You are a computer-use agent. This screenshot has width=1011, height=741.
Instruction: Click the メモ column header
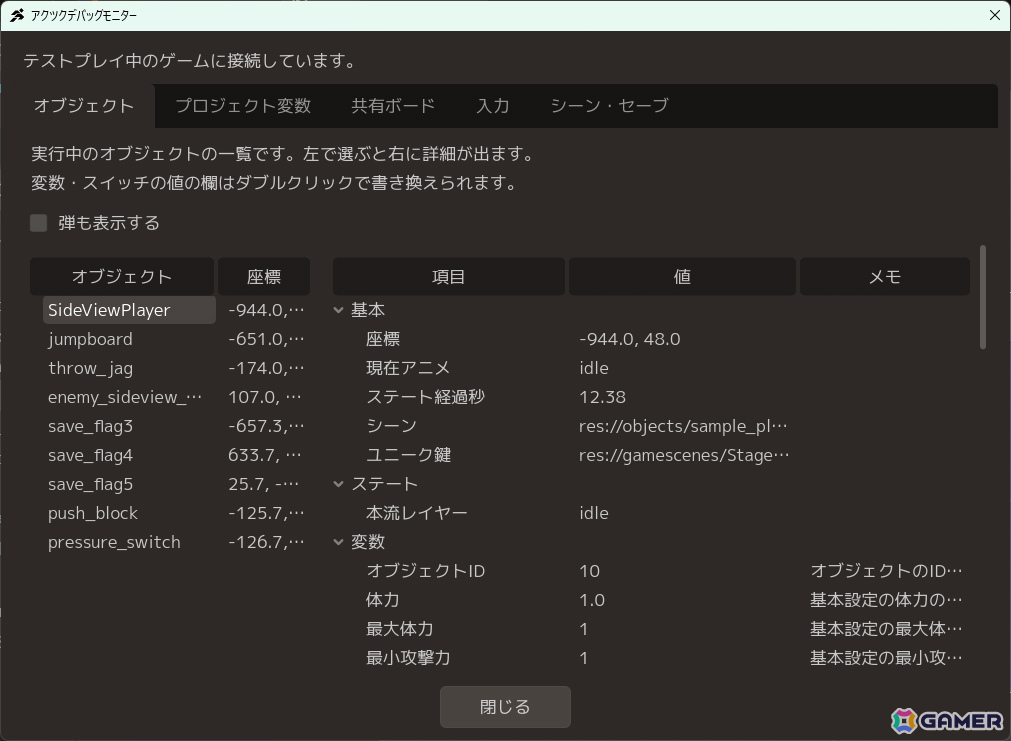click(x=885, y=277)
